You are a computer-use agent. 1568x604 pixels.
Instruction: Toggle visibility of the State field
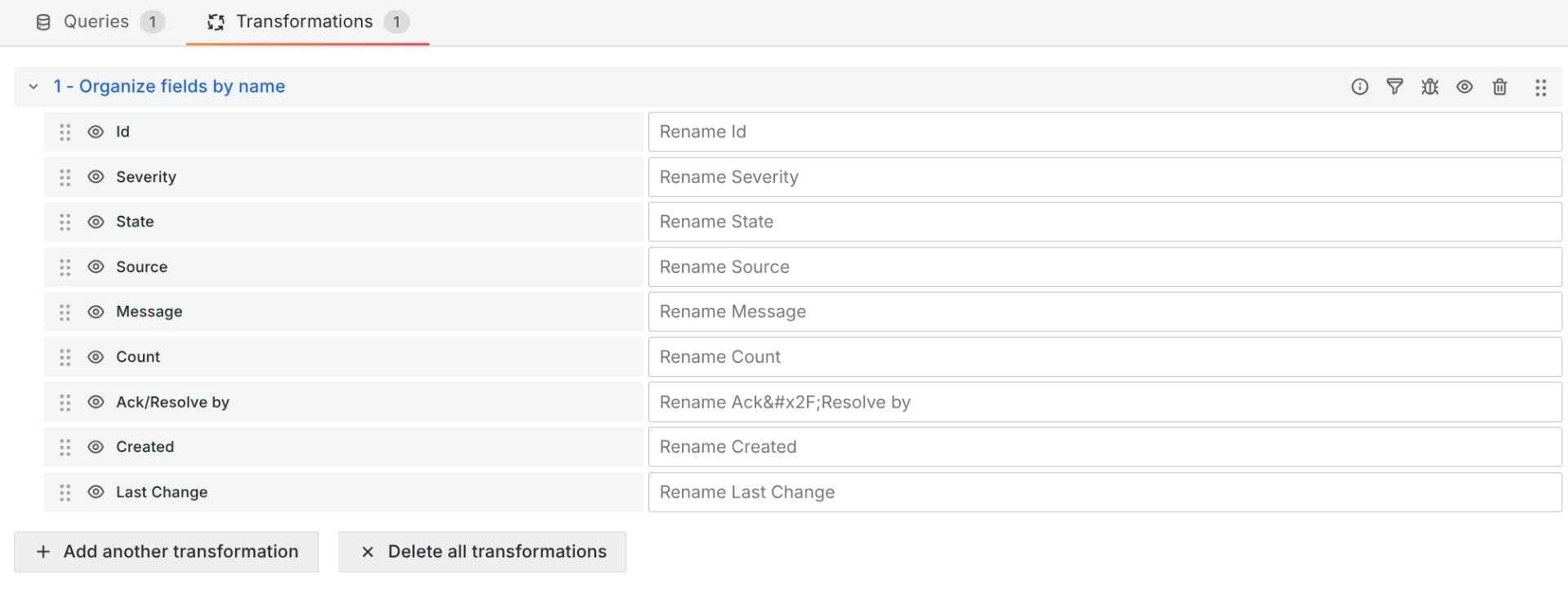click(x=96, y=222)
